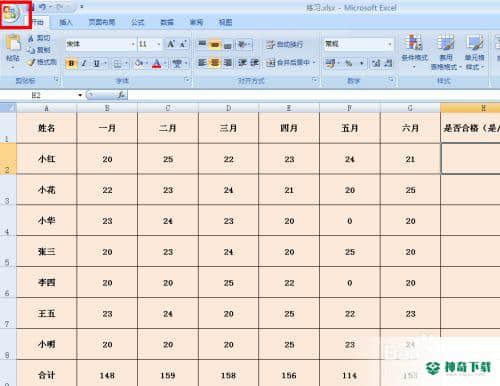Switch to the Page Layout (页面布局) tab
Screen dimensions: 500x386
pyautogui.click(x=102, y=22)
